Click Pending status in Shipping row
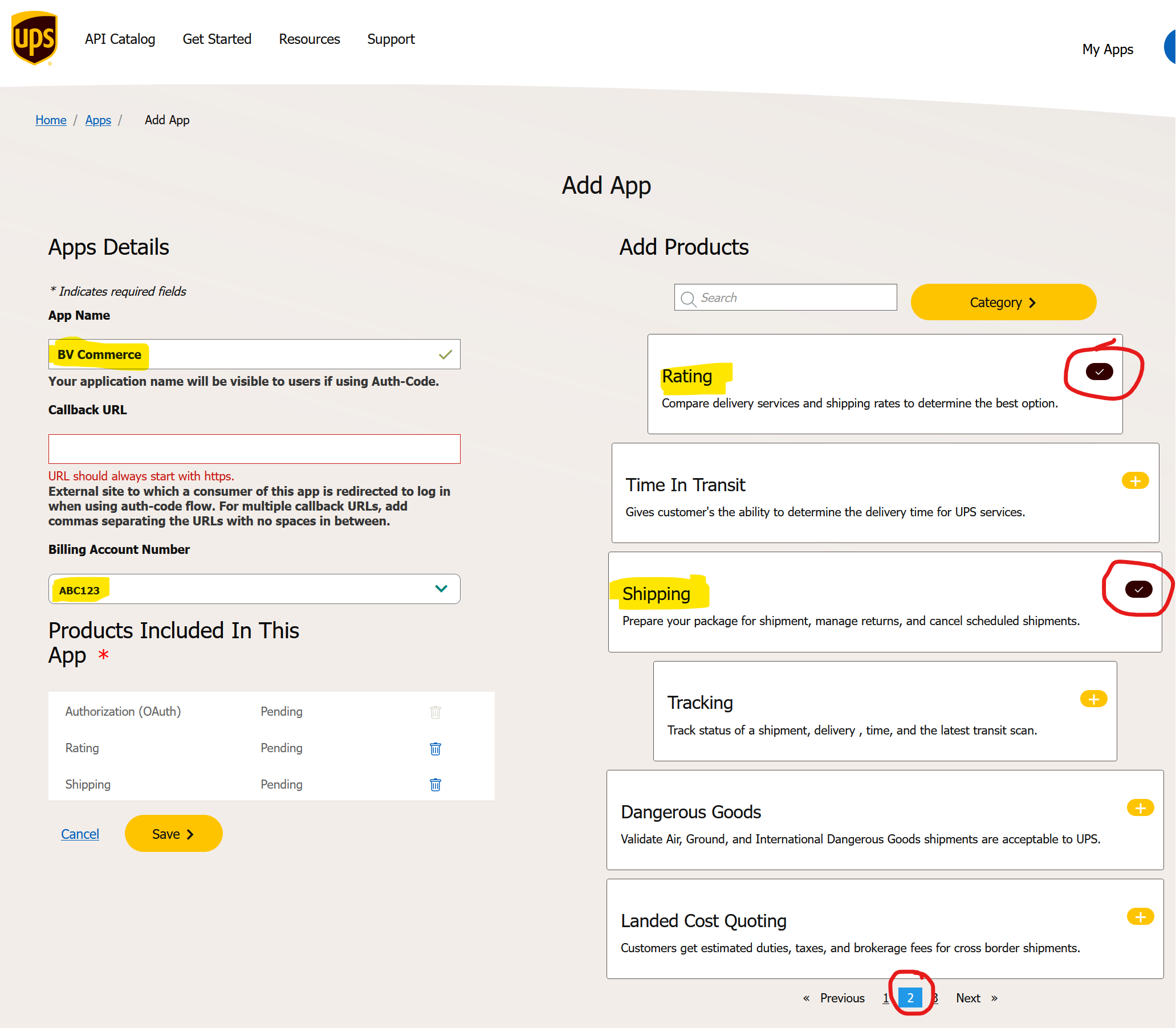1176x1028 pixels. click(281, 785)
